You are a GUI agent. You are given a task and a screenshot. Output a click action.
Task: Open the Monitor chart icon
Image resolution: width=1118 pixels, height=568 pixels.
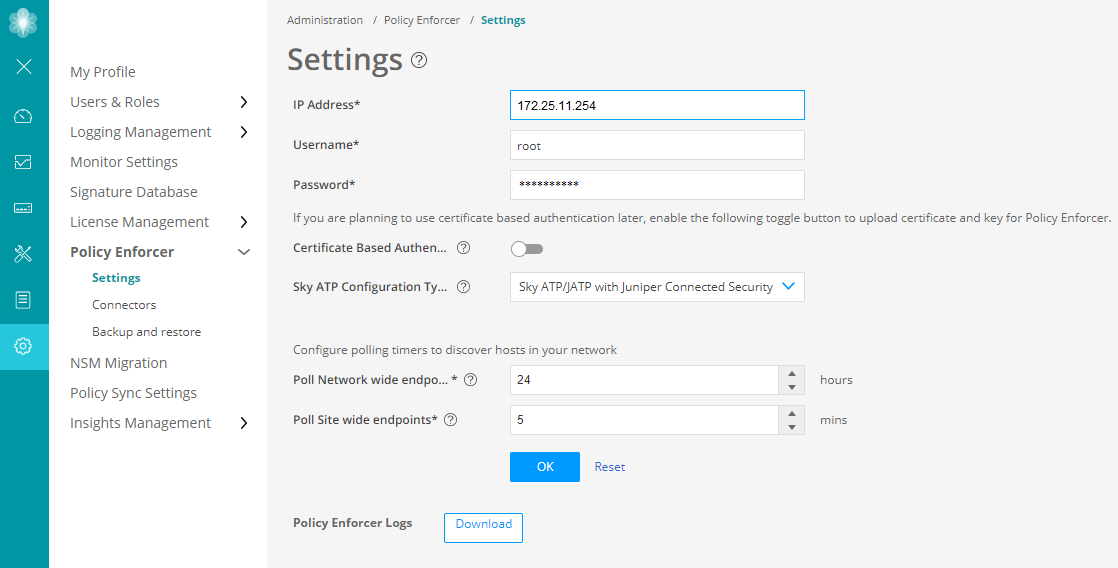click(x=24, y=162)
